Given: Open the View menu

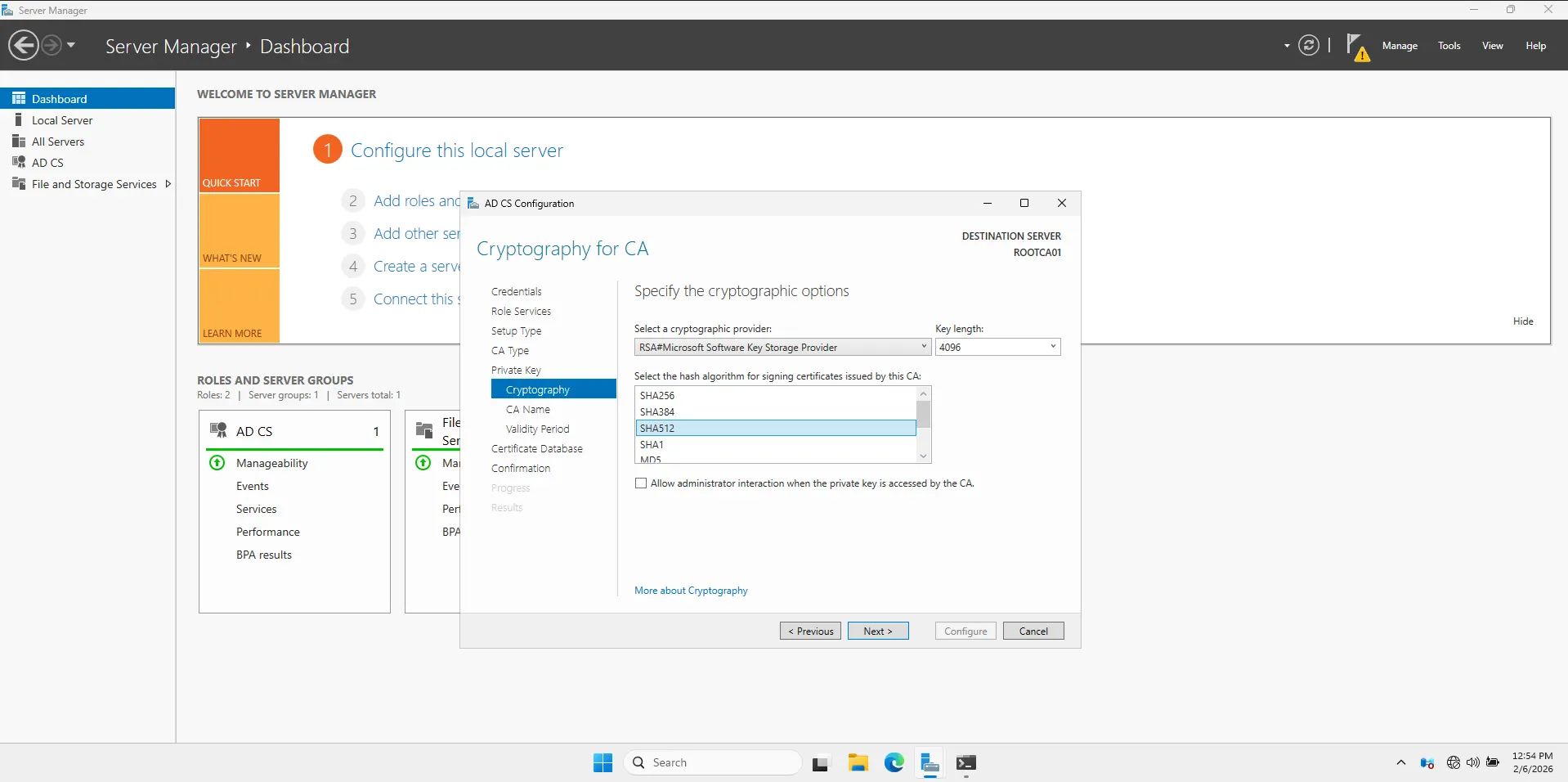Looking at the screenshot, I should (1493, 46).
